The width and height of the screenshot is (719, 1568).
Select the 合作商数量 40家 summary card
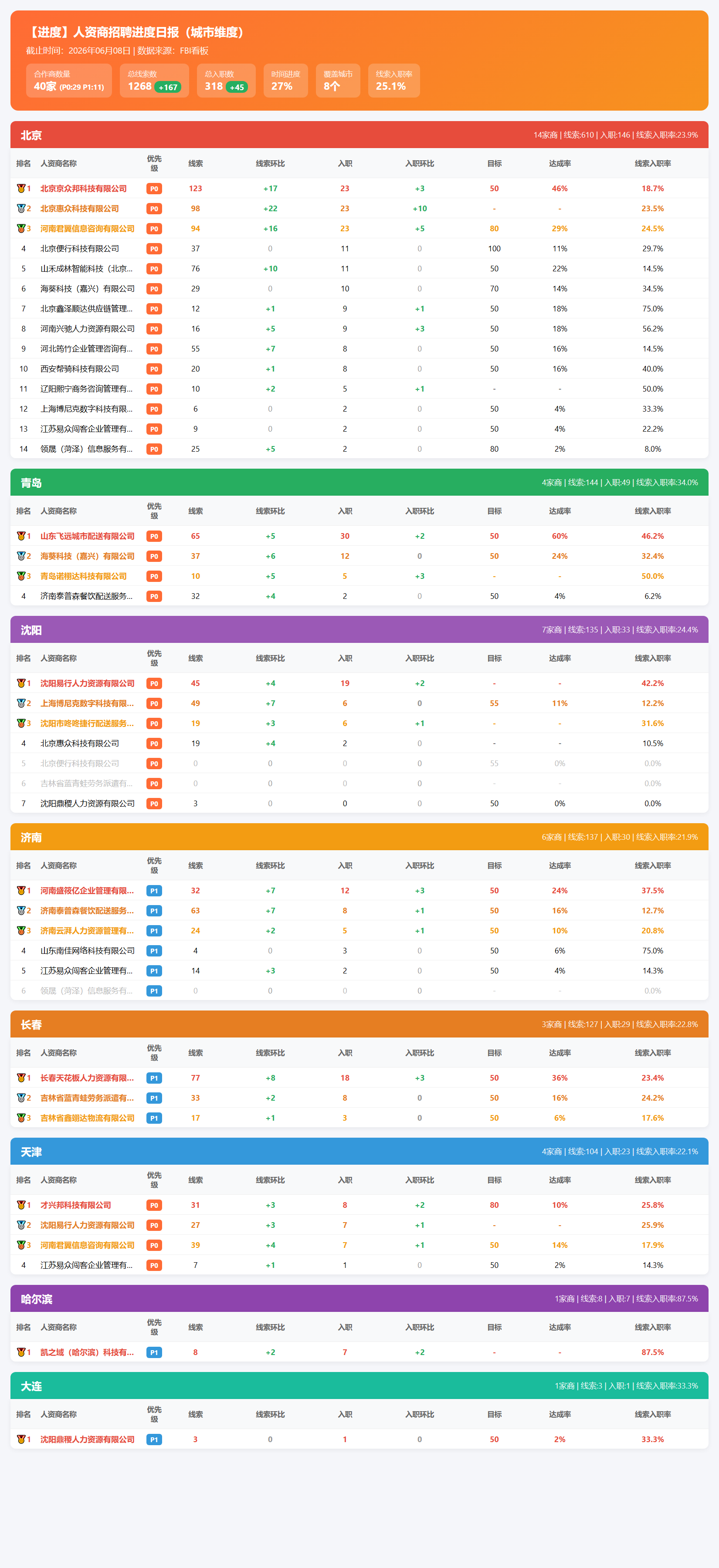(69, 80)
